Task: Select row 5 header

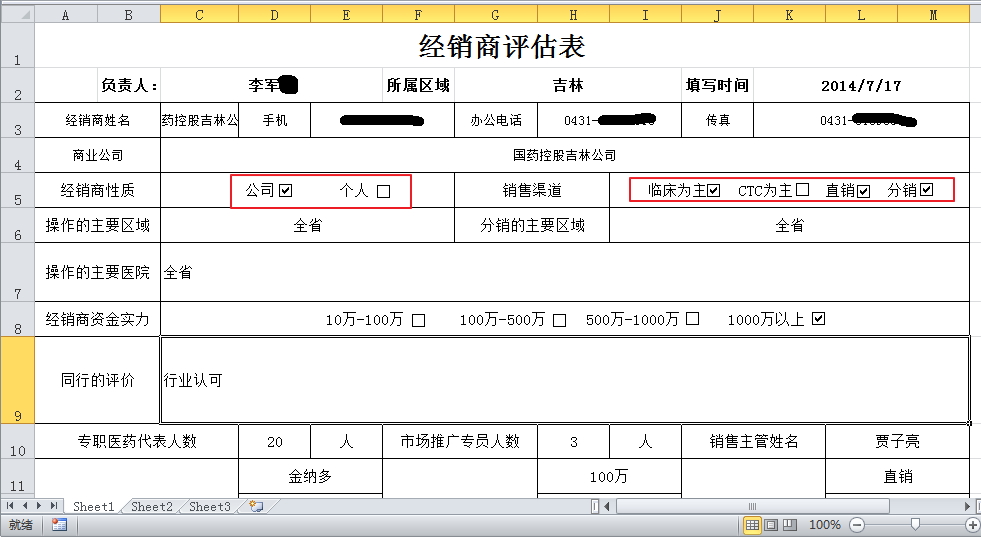Action: (18, 190)
